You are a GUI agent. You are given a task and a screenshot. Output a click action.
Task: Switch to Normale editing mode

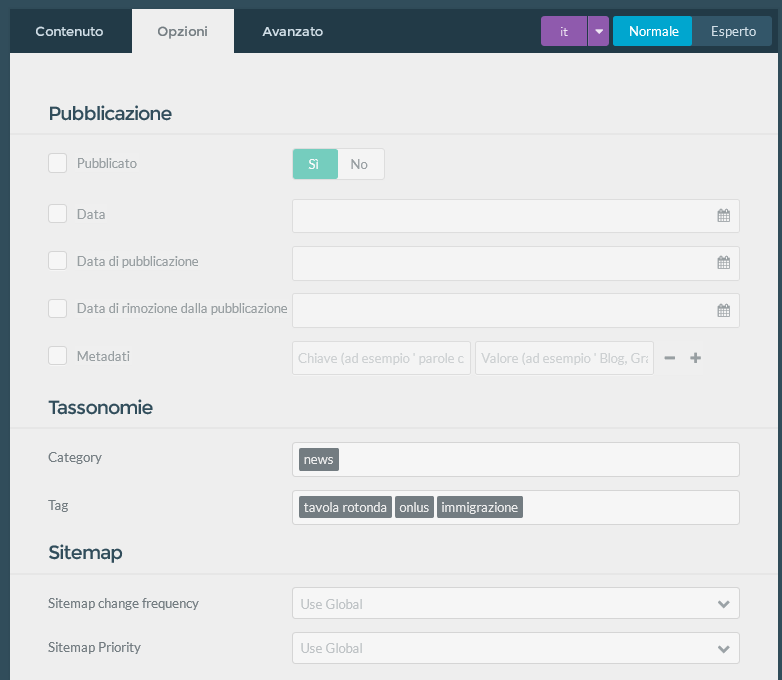[652, 31]
